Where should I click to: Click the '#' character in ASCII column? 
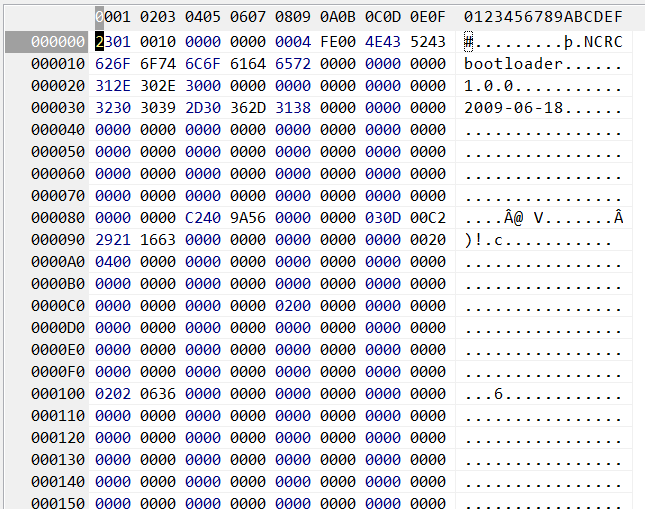click(469, 42)
